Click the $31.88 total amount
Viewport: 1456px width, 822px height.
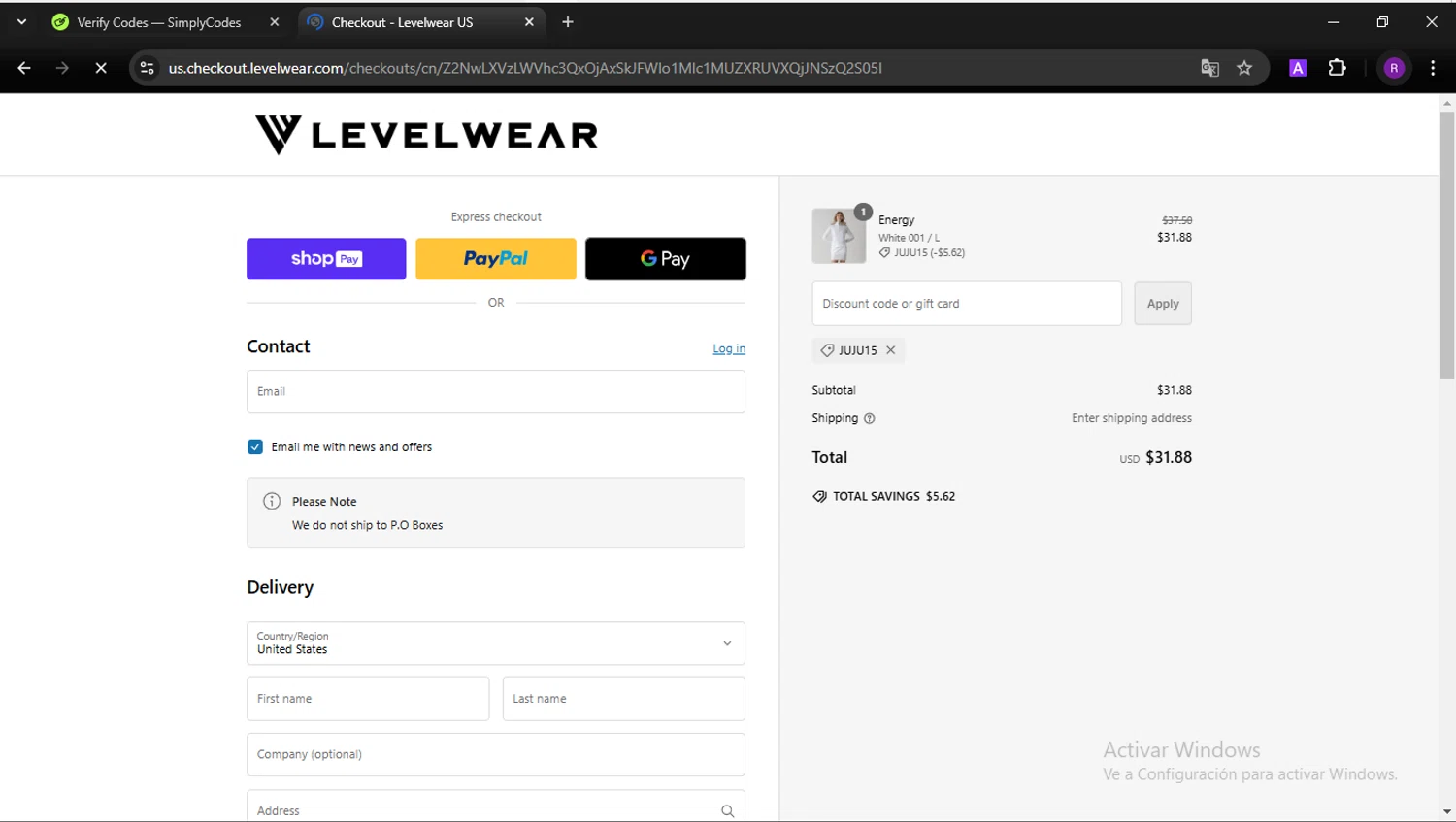click(1169, 457)
